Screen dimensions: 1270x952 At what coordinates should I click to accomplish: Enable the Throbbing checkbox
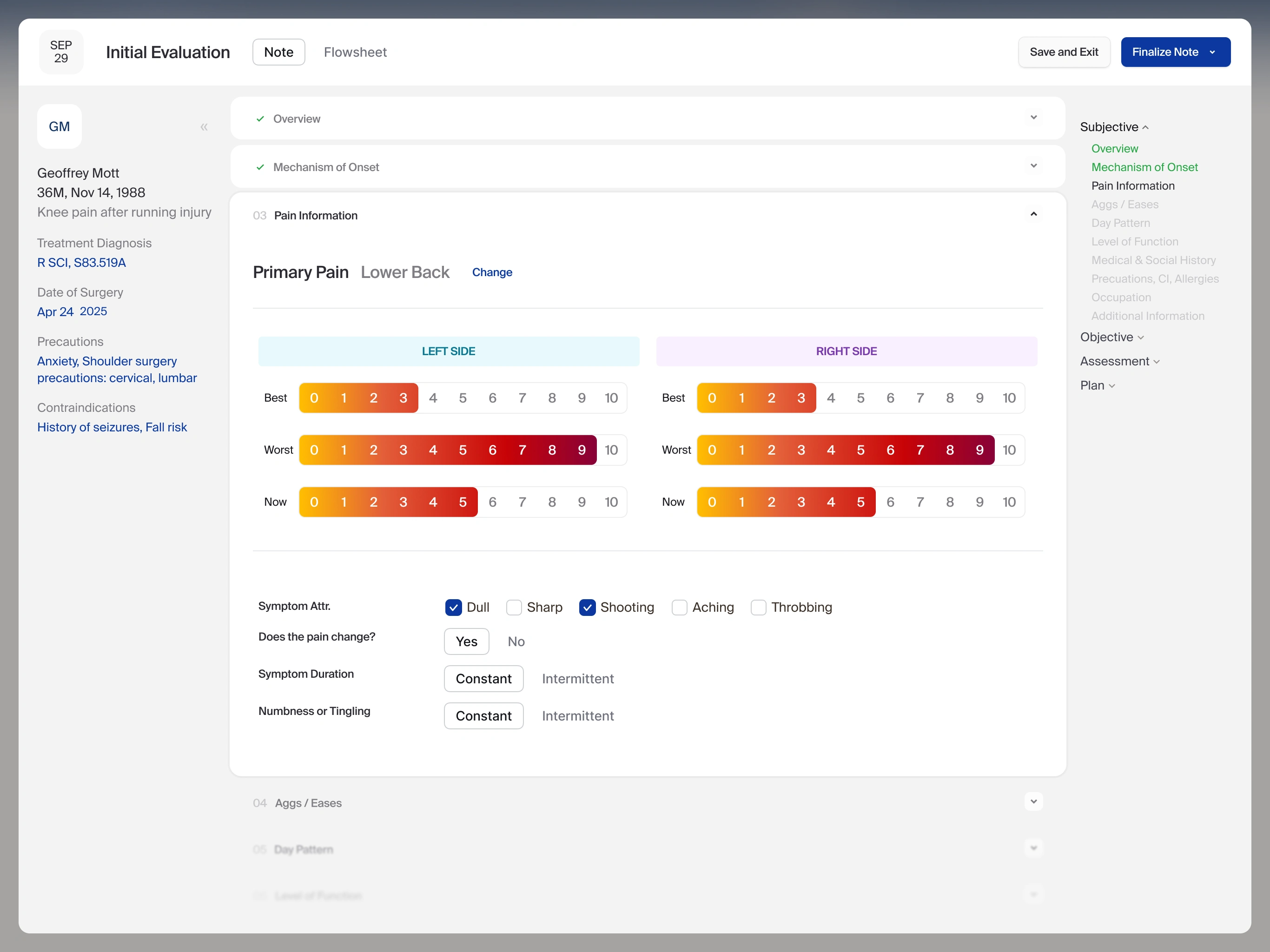[759, 608]
